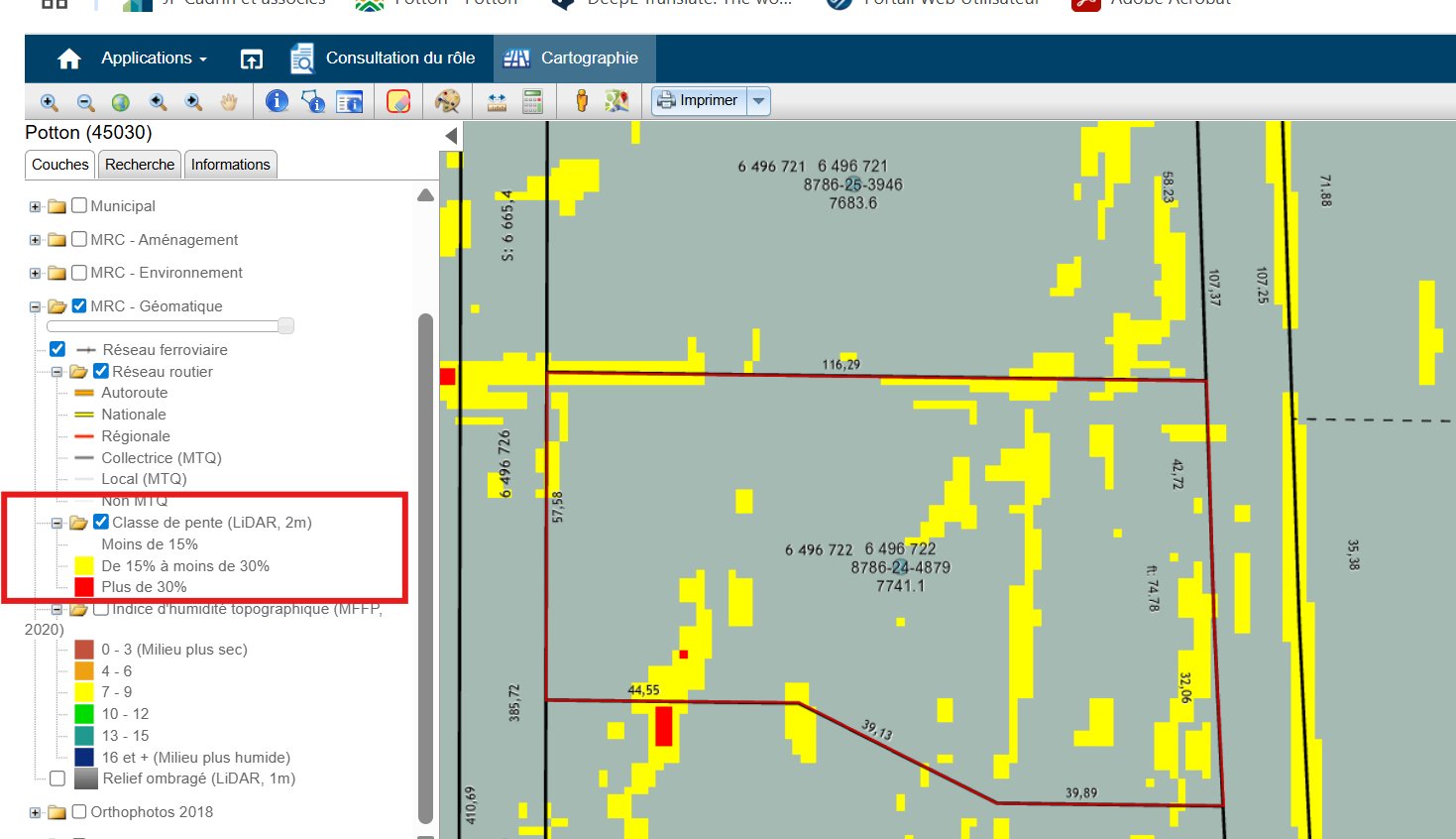This screenshot has height=839, width=1456.
Task: Open the street view pegman tool
Action: point(582,100)
